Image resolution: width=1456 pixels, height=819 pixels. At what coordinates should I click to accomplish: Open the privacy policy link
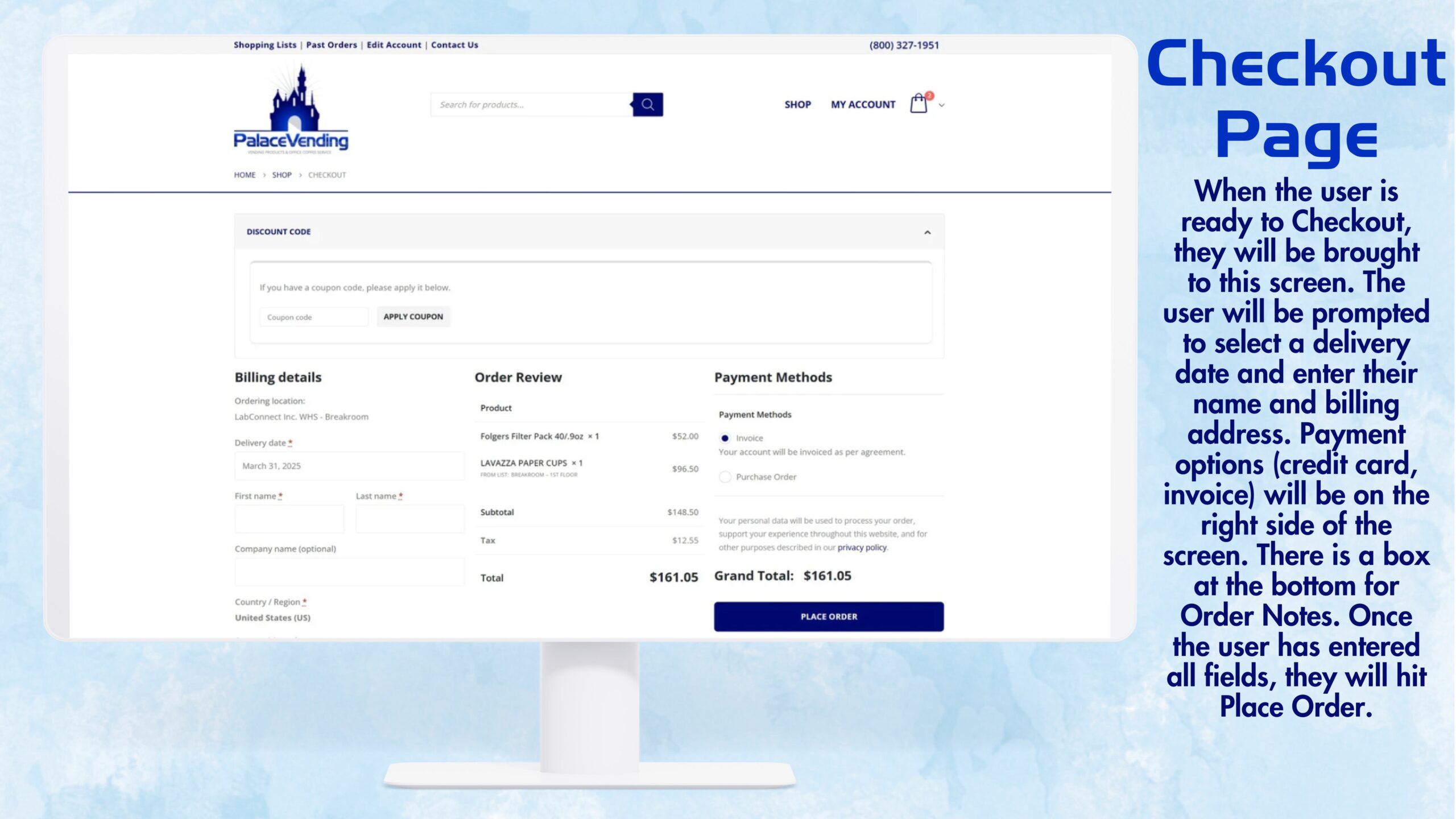[x=862, y=547]
